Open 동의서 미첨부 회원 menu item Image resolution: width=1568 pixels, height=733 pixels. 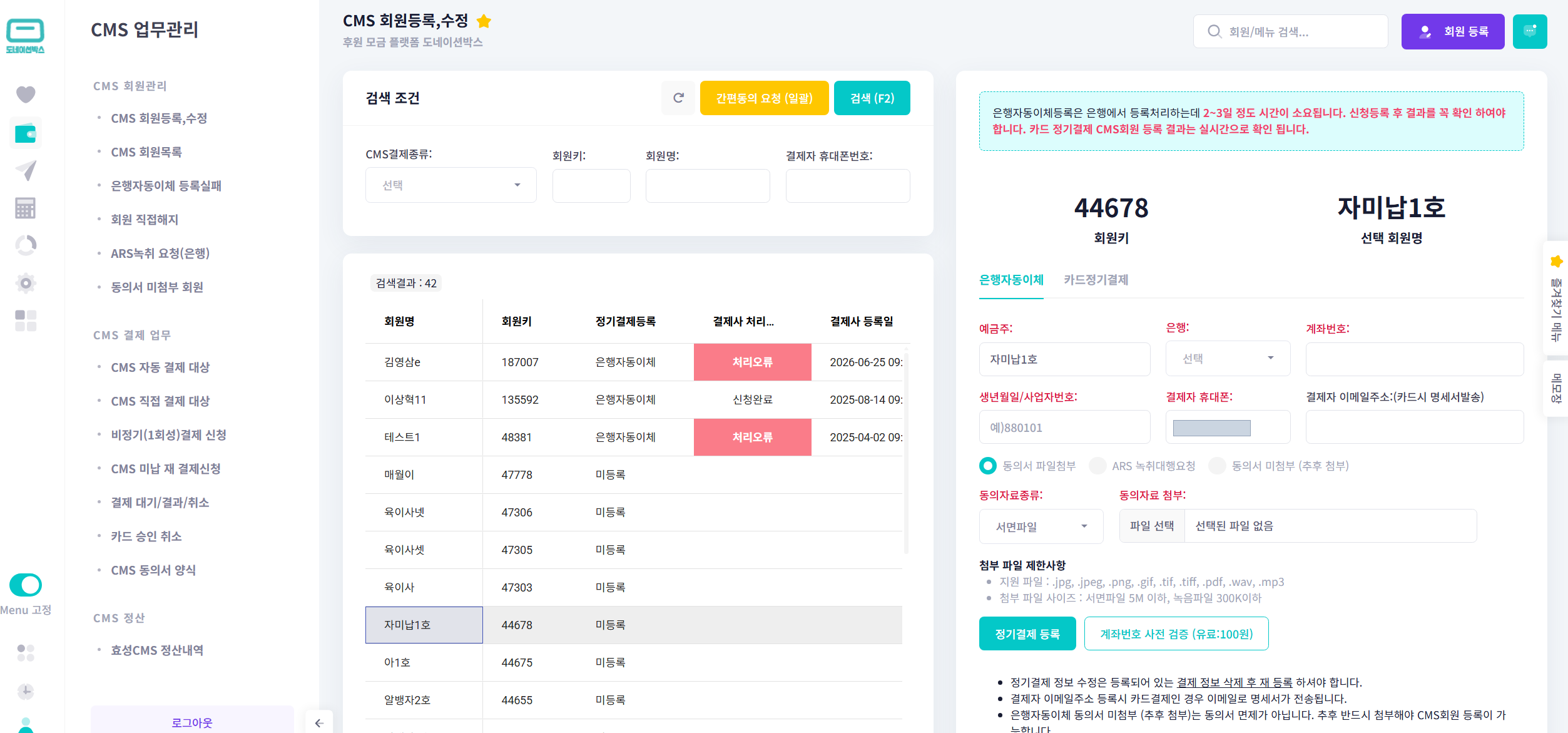157,287
